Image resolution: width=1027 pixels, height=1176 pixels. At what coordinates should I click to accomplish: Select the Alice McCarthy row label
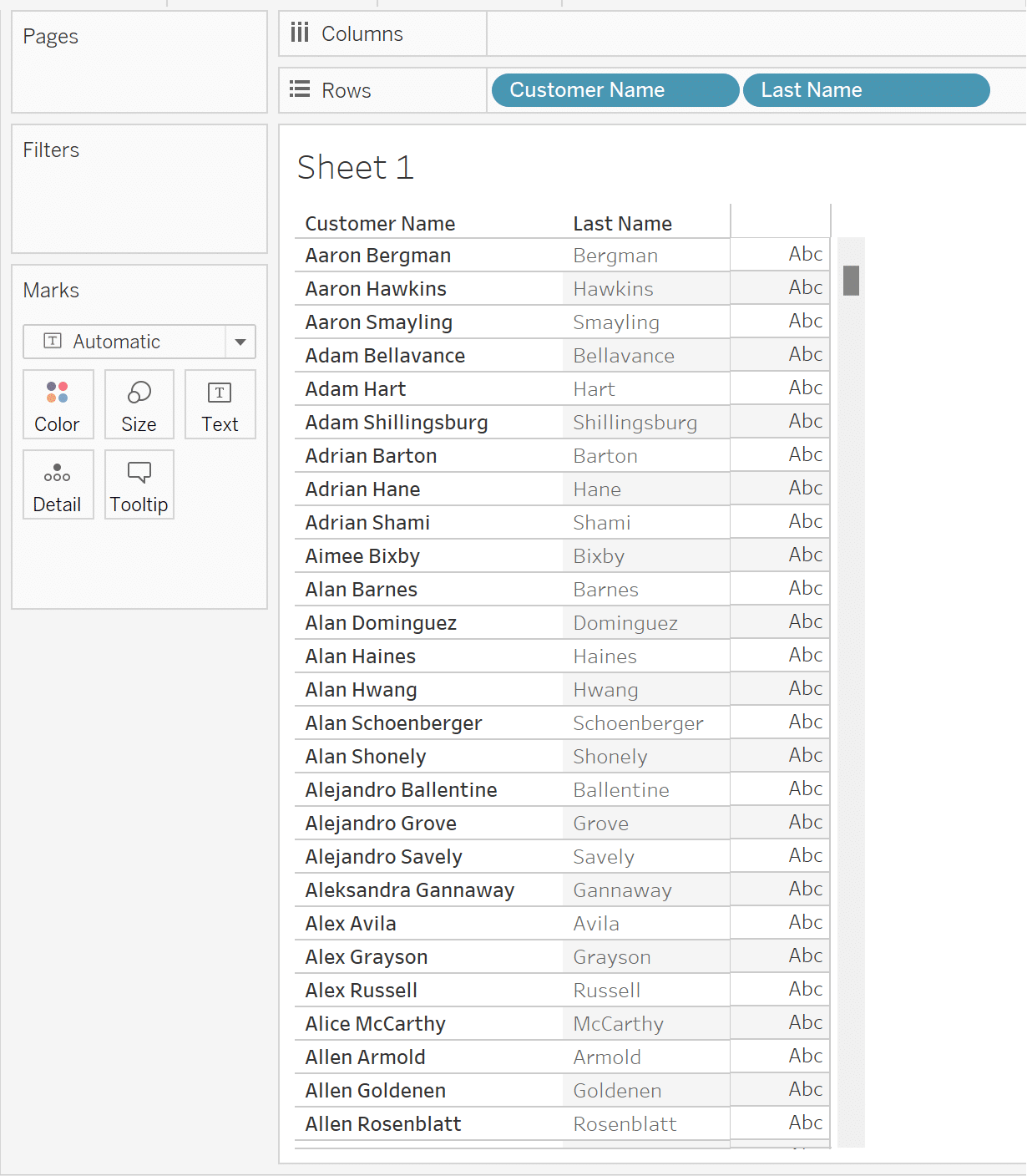click(x=375, y=1024)
